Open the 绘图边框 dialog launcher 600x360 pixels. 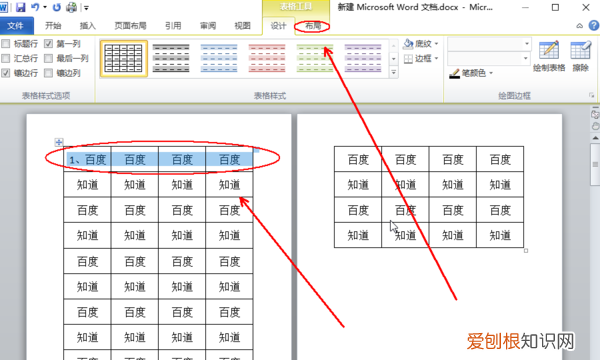pyautogui.click(x=592, y=95)
